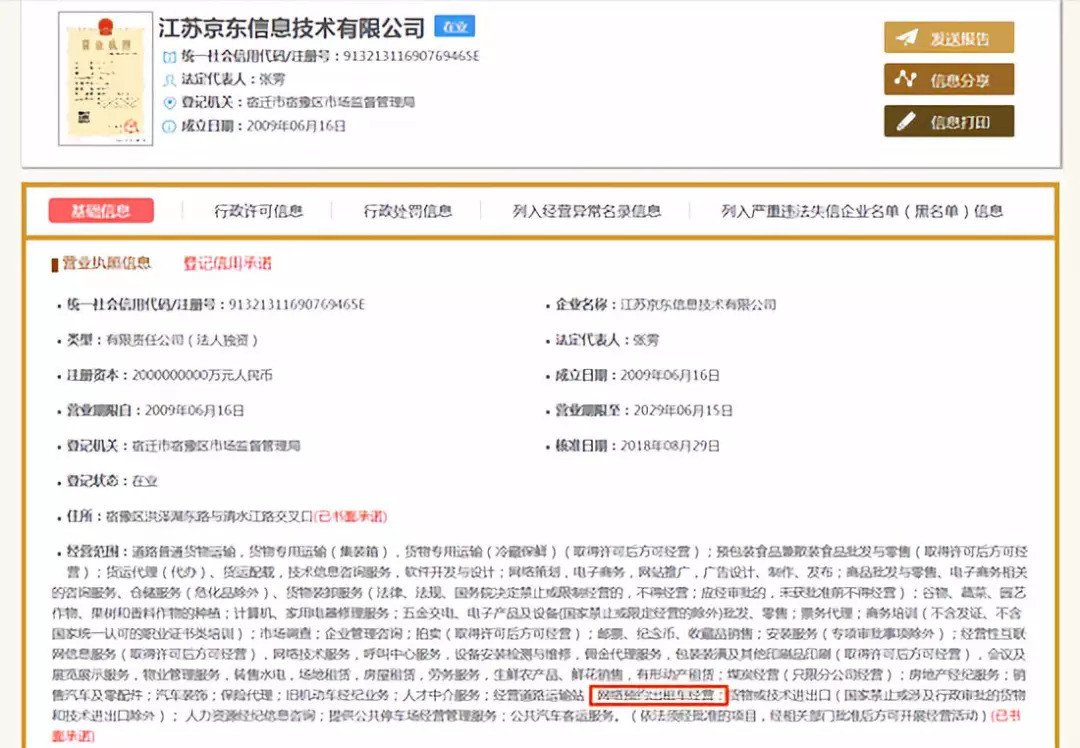Viewport: 1080px width, 748px height.
Task: Click the red 登记信用承诺 link
Action: [x=227, y=263]
